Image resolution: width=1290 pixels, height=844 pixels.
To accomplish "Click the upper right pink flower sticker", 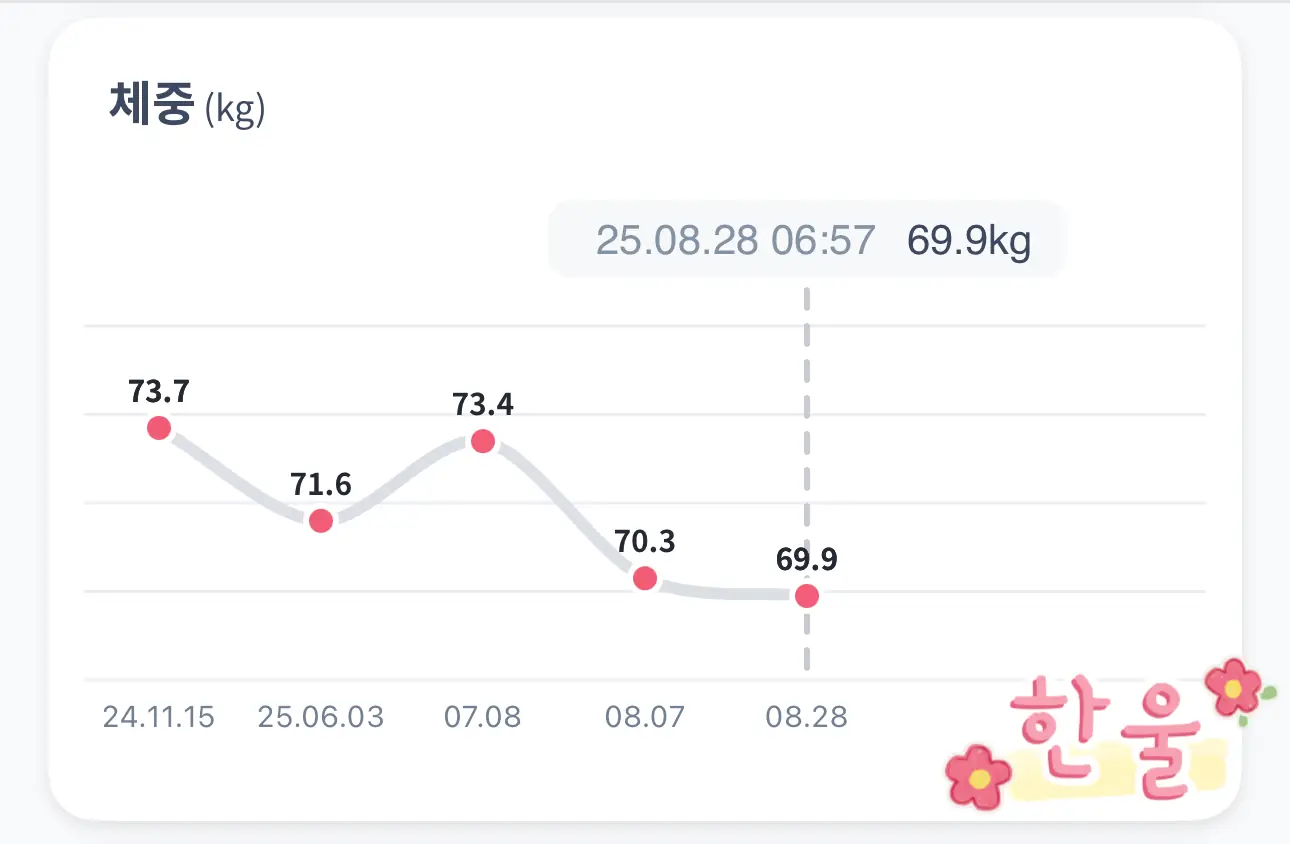I will (1234, 686).
